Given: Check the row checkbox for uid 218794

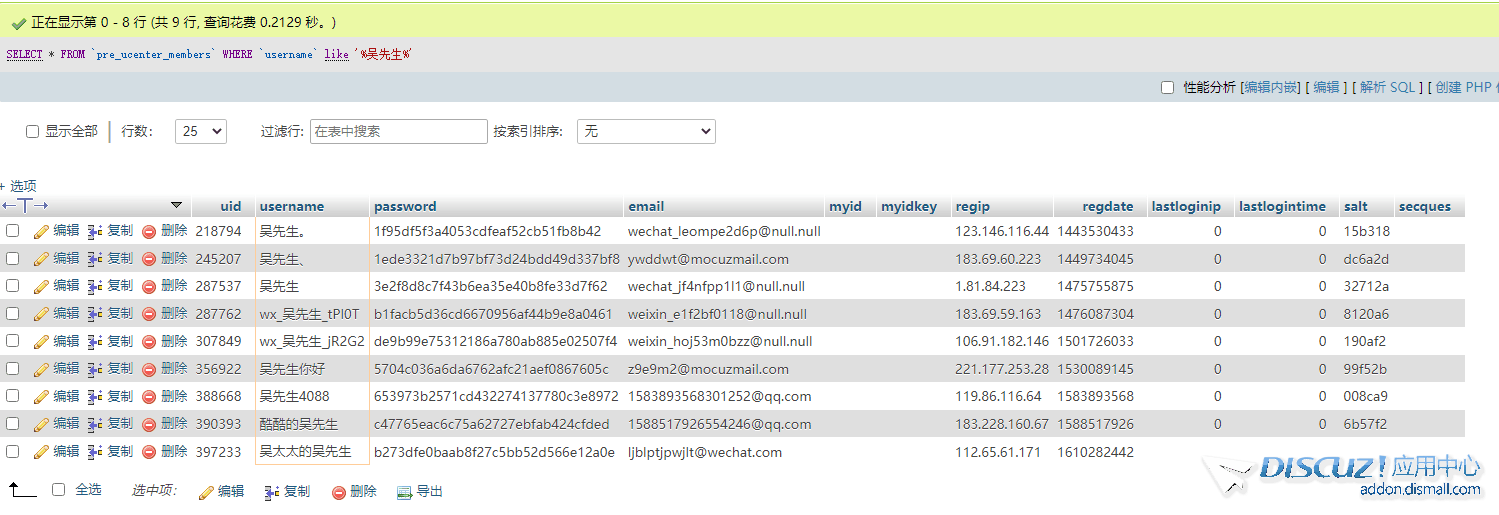Looking at the screenshot, I should coord(13,231).
